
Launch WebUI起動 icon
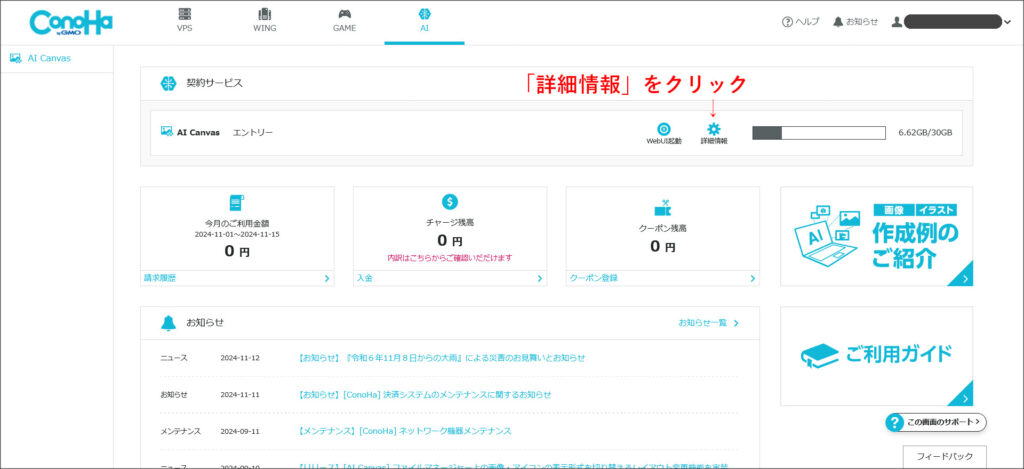[664, 133]
